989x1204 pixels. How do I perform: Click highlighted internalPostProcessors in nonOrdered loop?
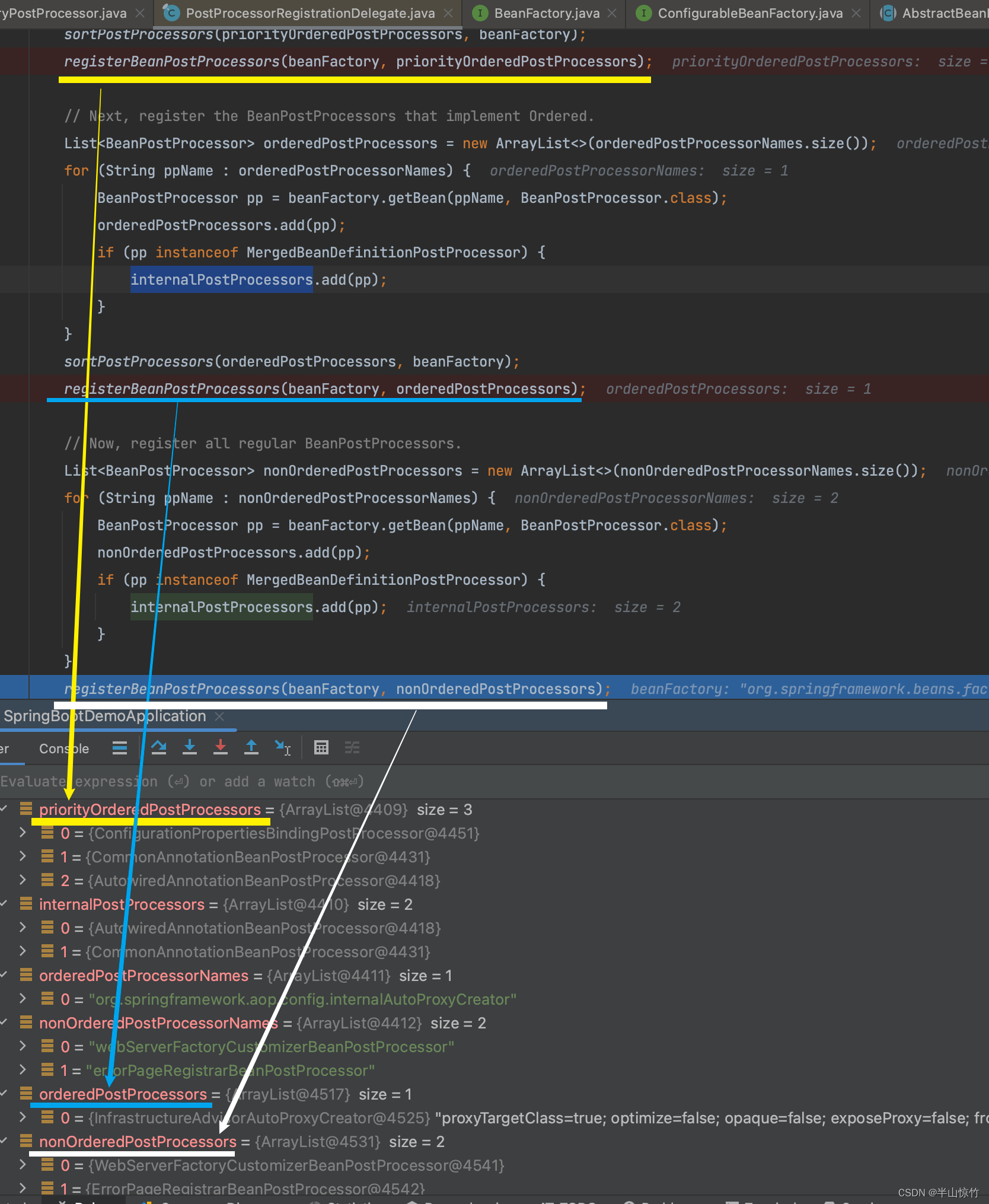point(222,607)
